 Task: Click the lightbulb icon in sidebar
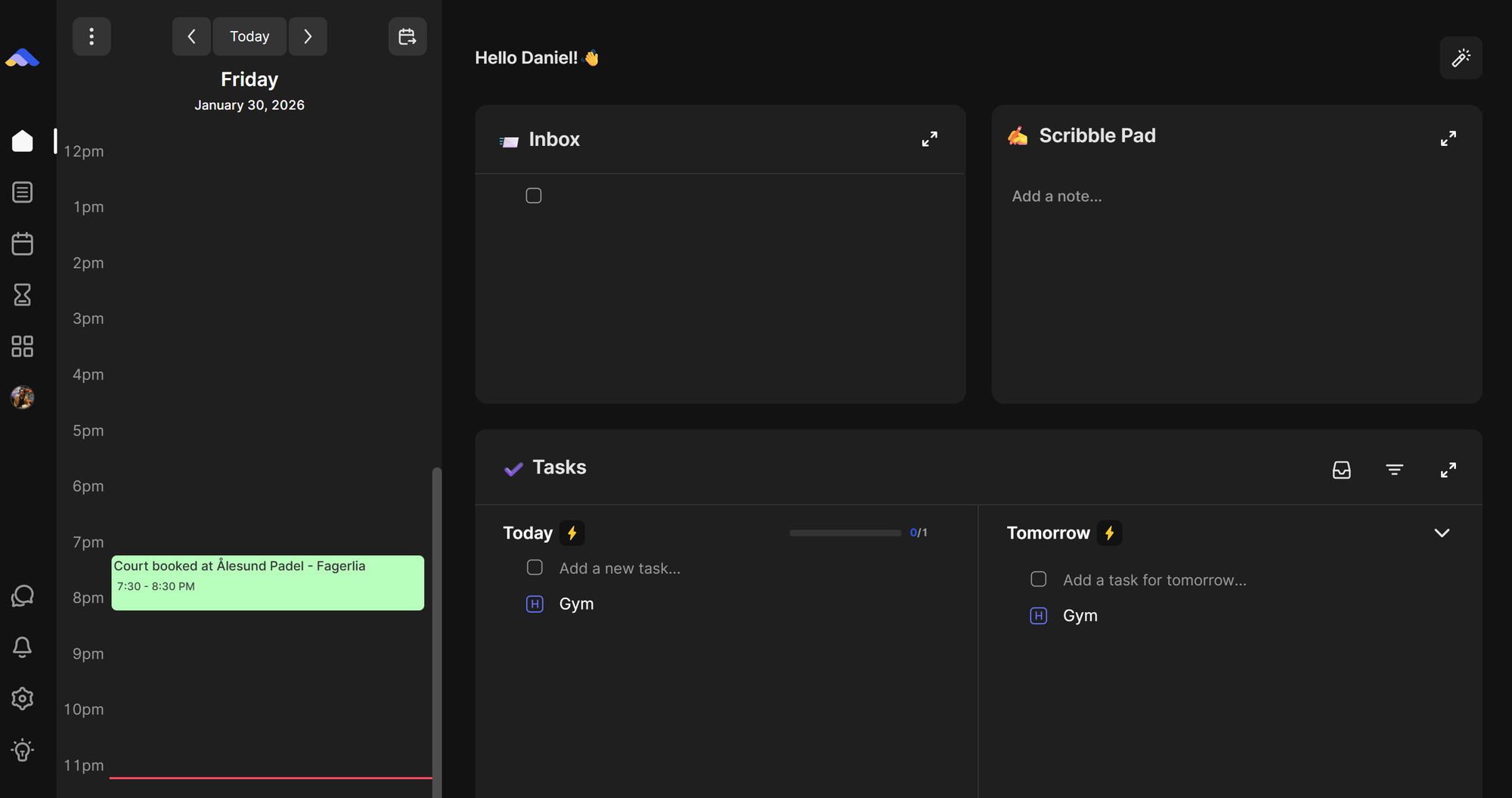point(23,750)
